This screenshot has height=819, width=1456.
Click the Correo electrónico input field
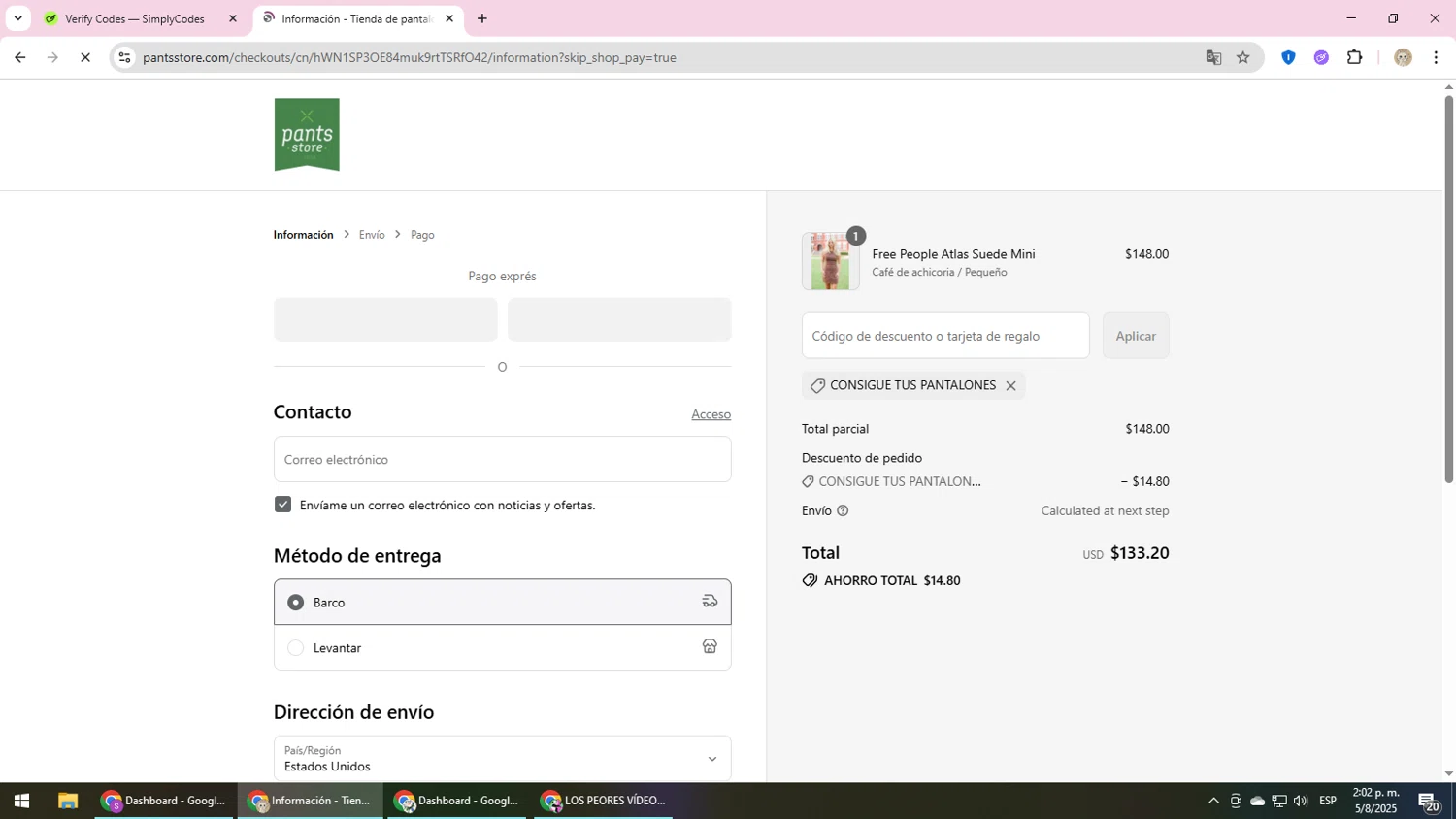[502, 459]
